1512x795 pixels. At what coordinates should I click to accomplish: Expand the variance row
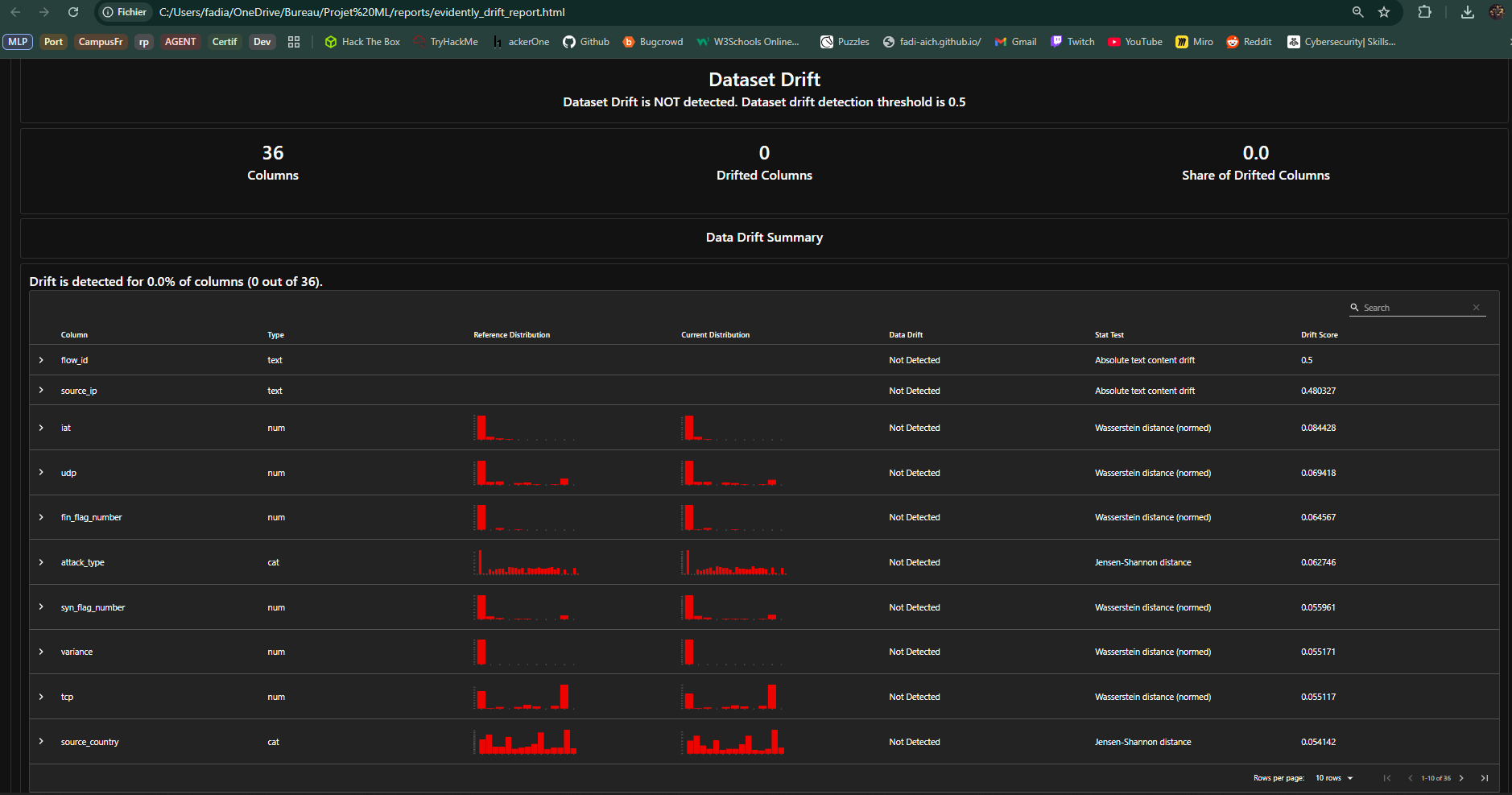(x=41, y=652)
